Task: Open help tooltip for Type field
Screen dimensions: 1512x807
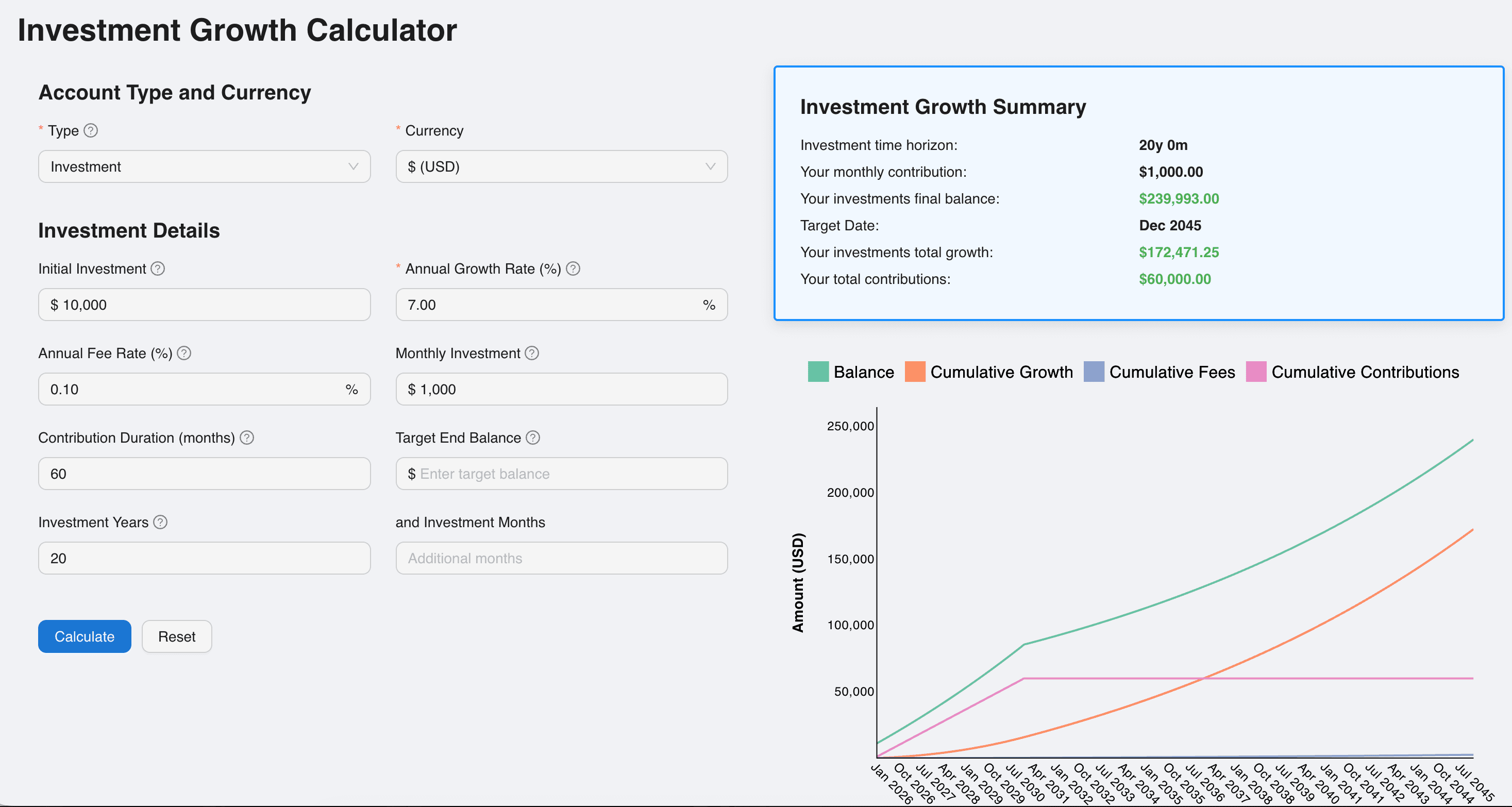Action: (x=92, y=130)
